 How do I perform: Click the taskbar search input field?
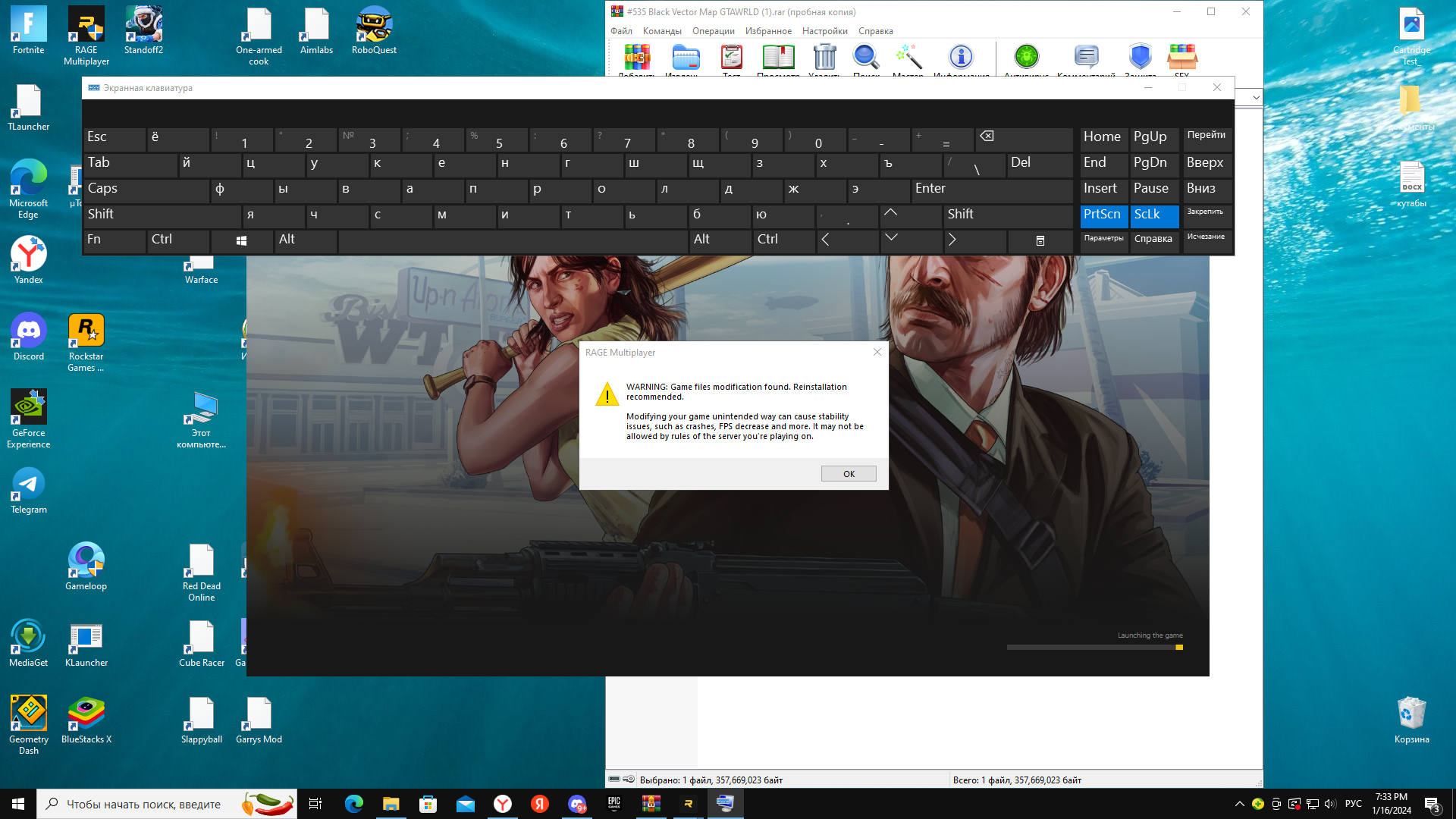167,804
